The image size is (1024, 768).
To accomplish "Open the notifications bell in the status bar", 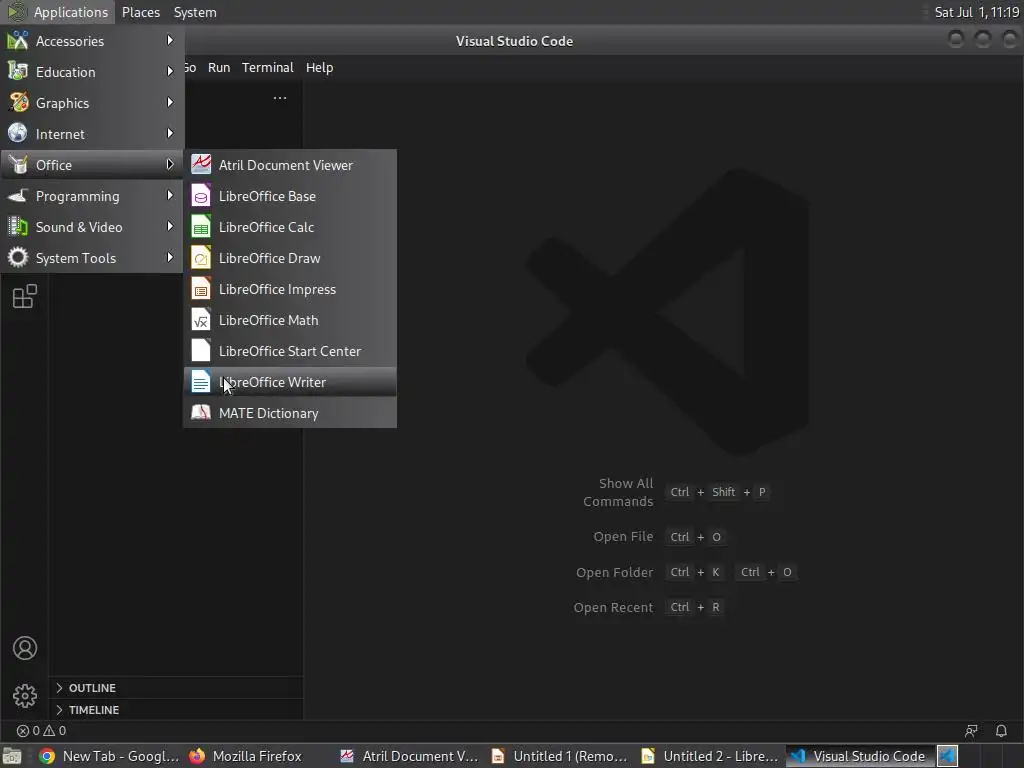I will tap(1000, 731).
